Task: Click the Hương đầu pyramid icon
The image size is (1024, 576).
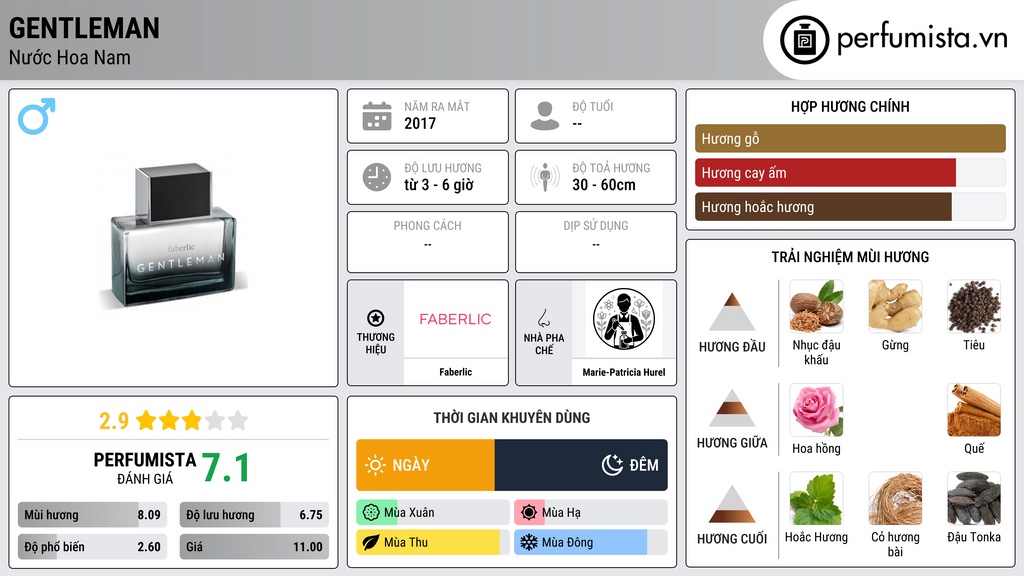Action: click(732, 312)
